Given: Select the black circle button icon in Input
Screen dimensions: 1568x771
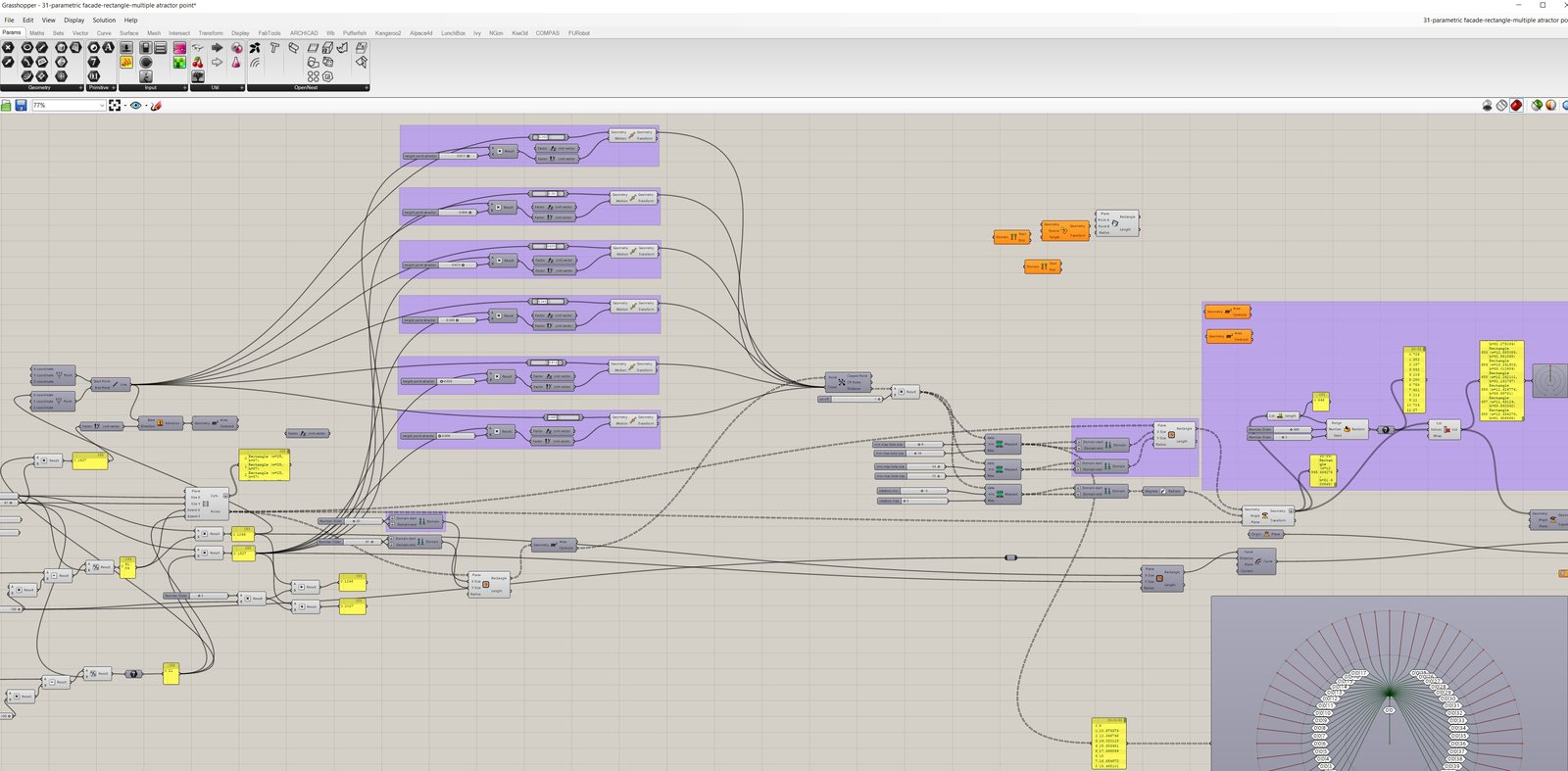Looking at the screenshot, I should pyautogui.click(x=146, y=62).
